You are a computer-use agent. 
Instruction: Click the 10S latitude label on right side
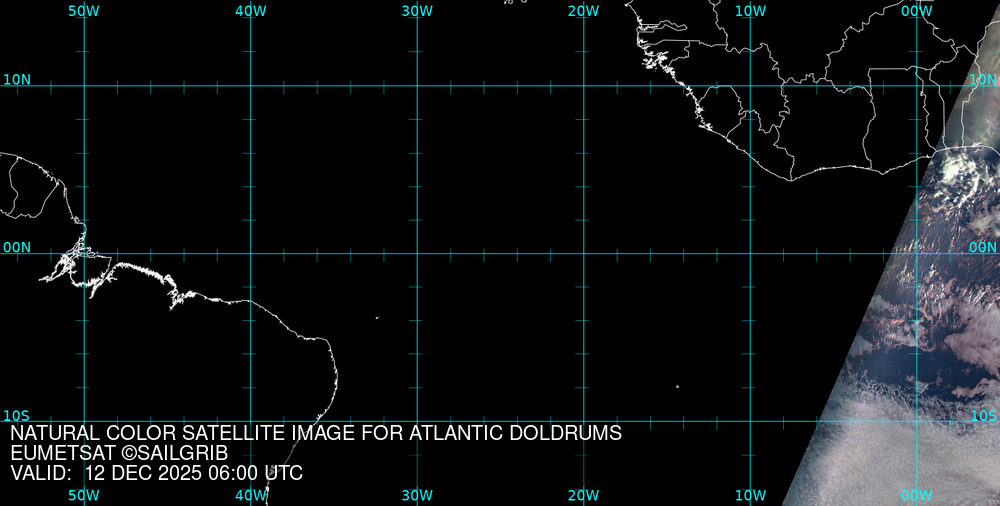(x=984, y=415)
